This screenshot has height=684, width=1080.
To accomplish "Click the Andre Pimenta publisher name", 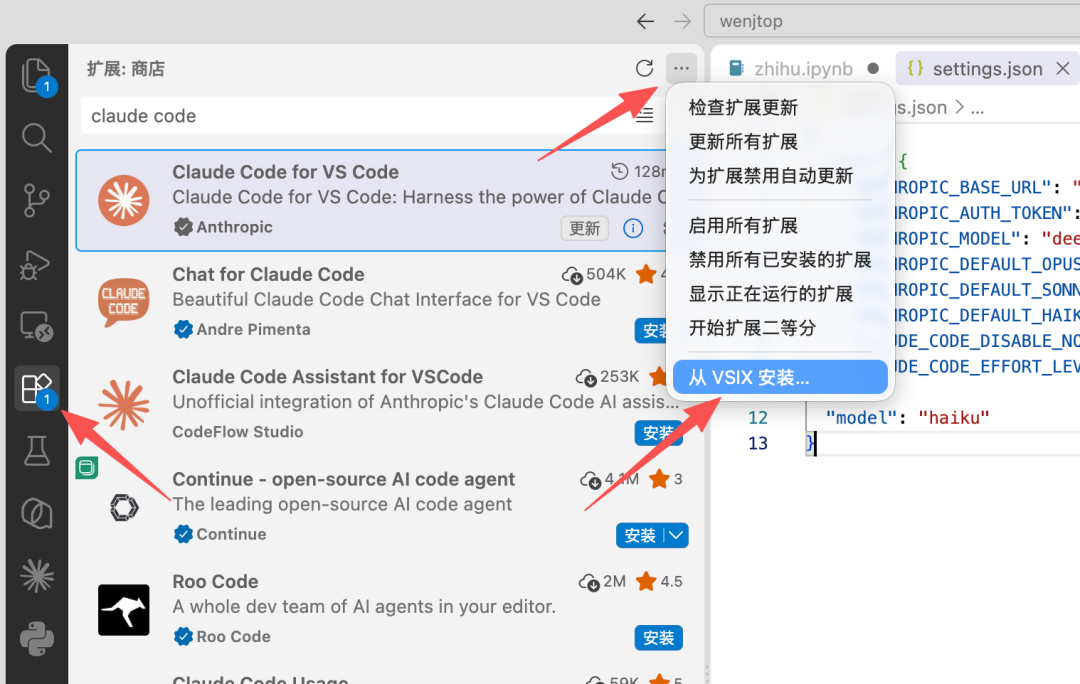I will click(x=253, y=329).
